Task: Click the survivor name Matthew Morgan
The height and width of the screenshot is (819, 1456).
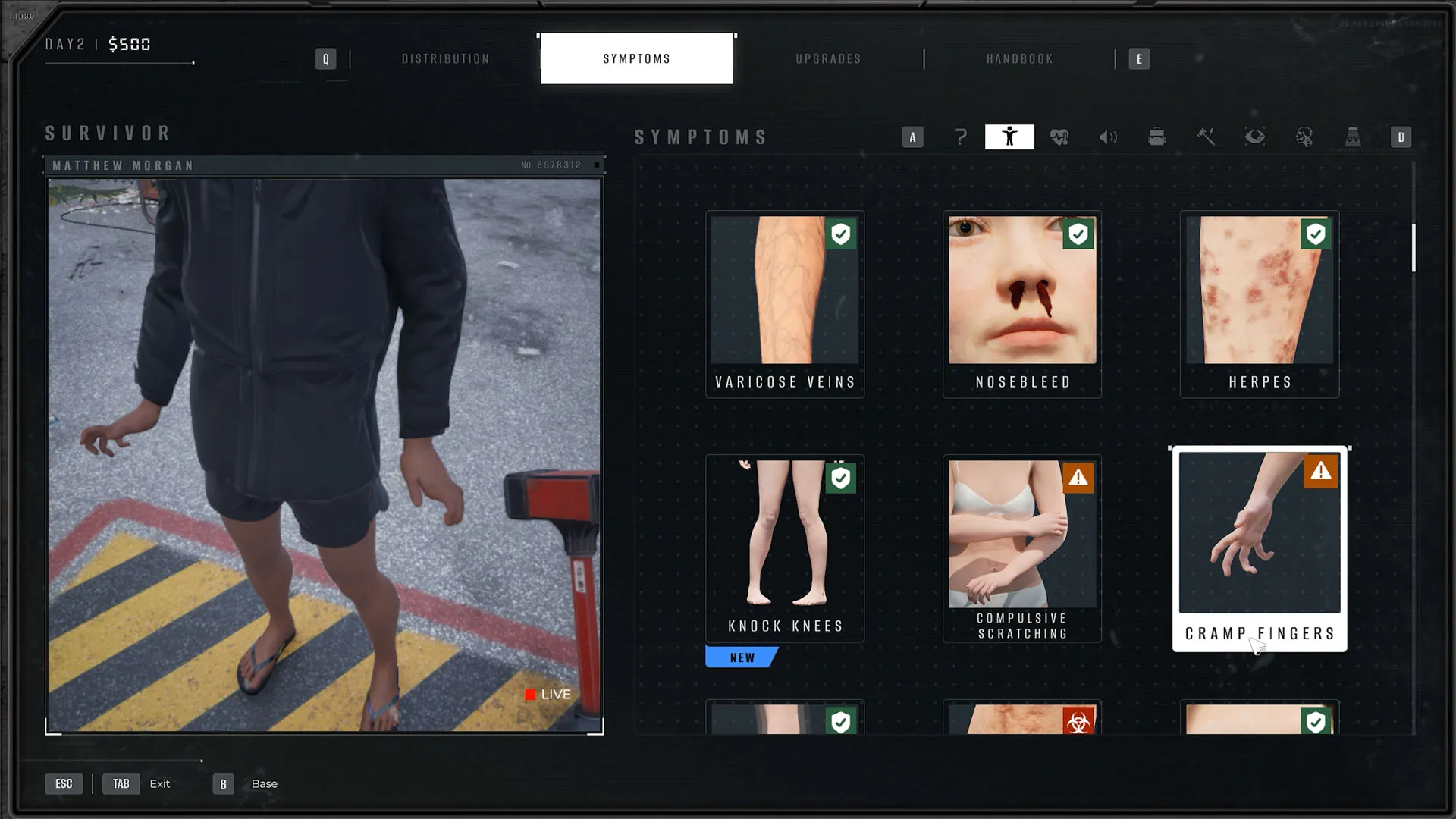Action: (x=123, y=165)
